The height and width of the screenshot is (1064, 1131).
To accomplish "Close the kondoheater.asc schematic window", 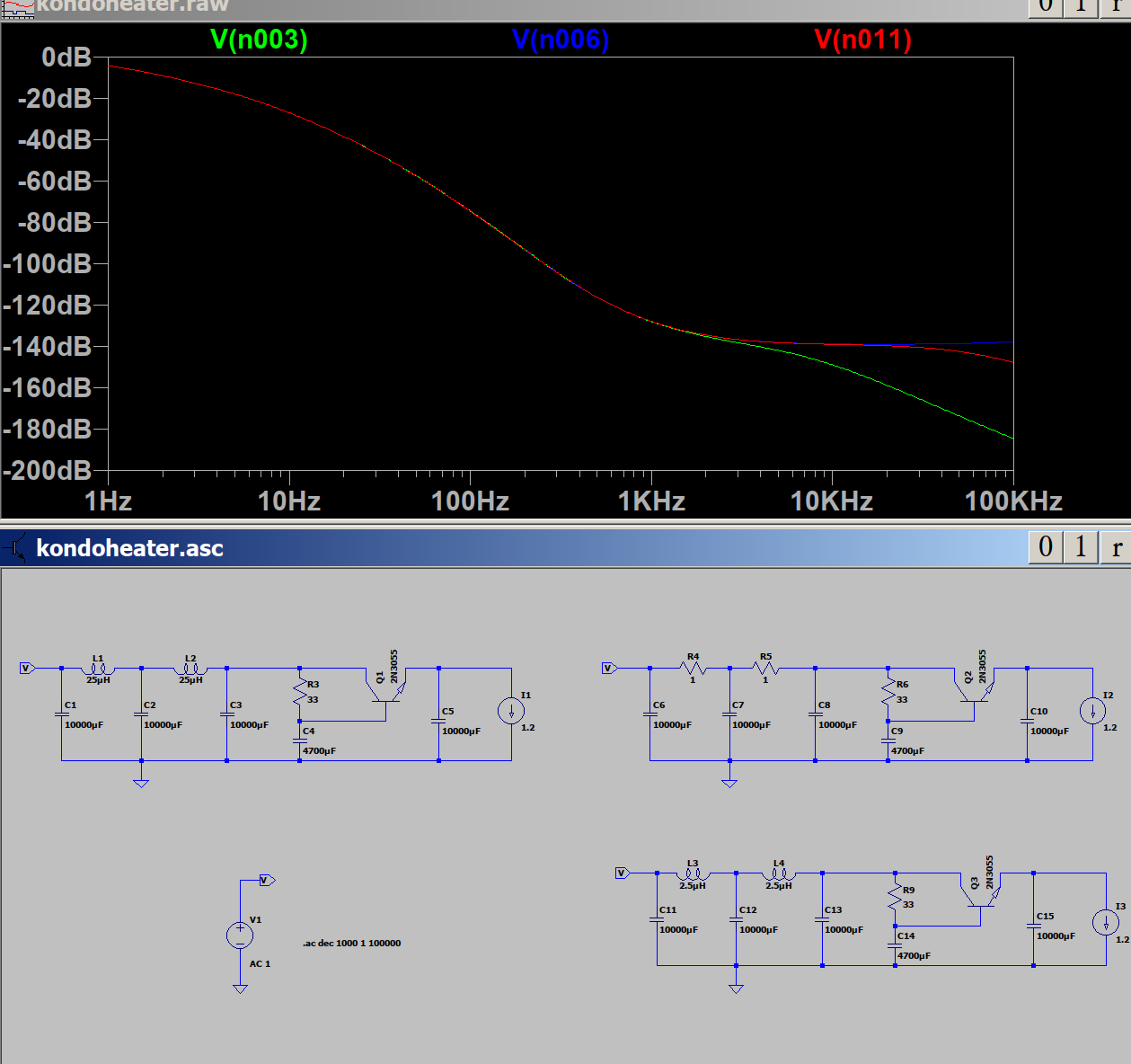I will (1116, 547).
